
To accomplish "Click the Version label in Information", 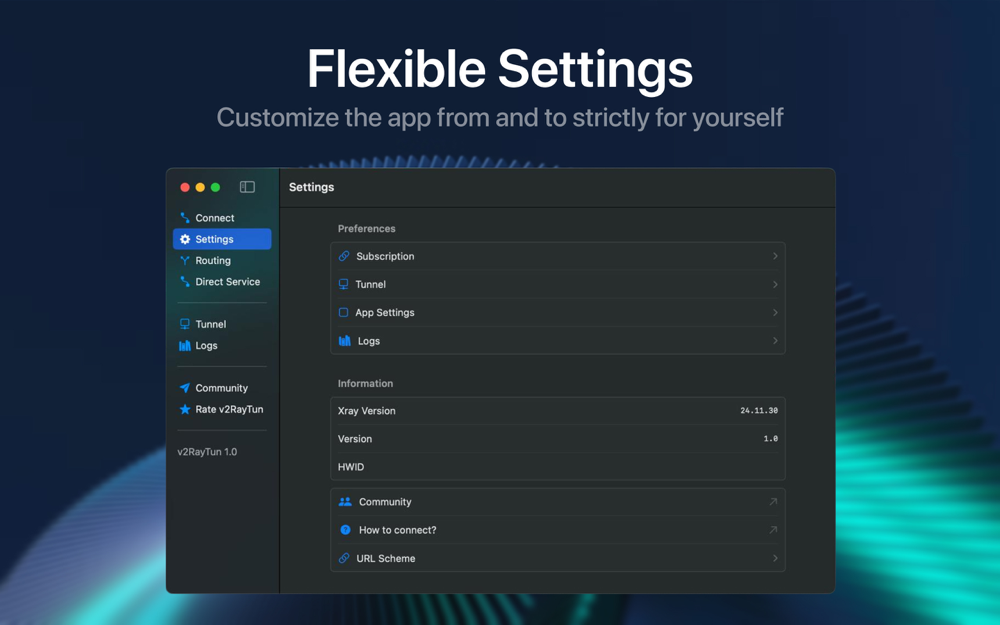I will (355, 439).
